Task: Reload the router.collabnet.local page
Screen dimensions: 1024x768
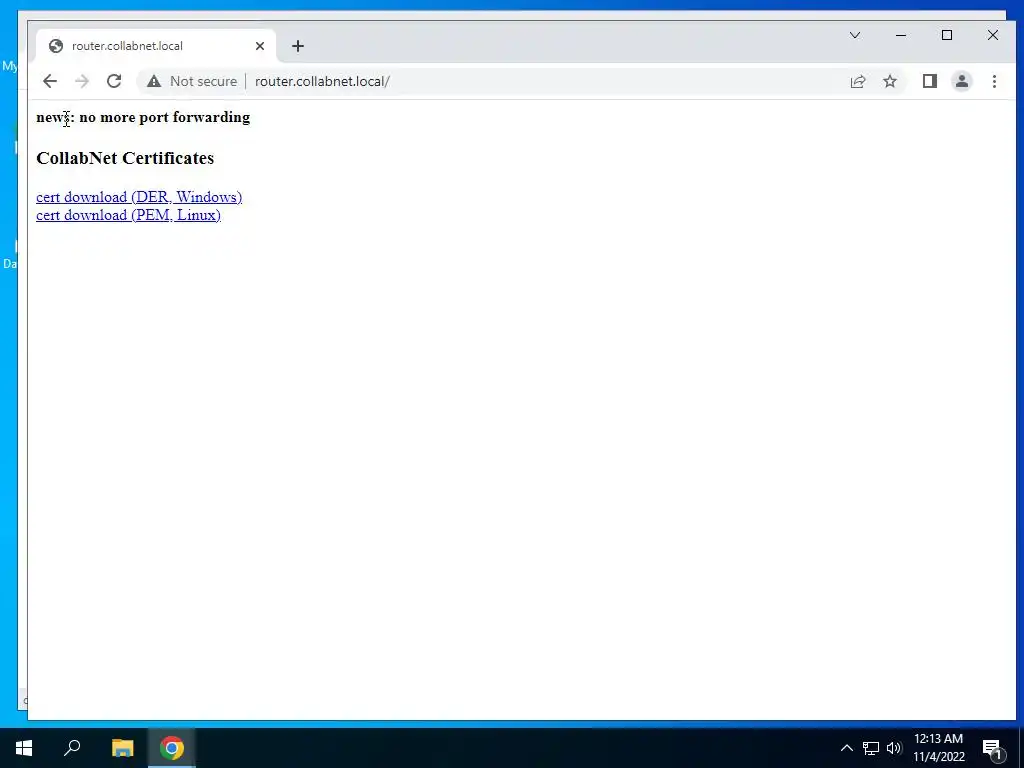Action: 114,81
